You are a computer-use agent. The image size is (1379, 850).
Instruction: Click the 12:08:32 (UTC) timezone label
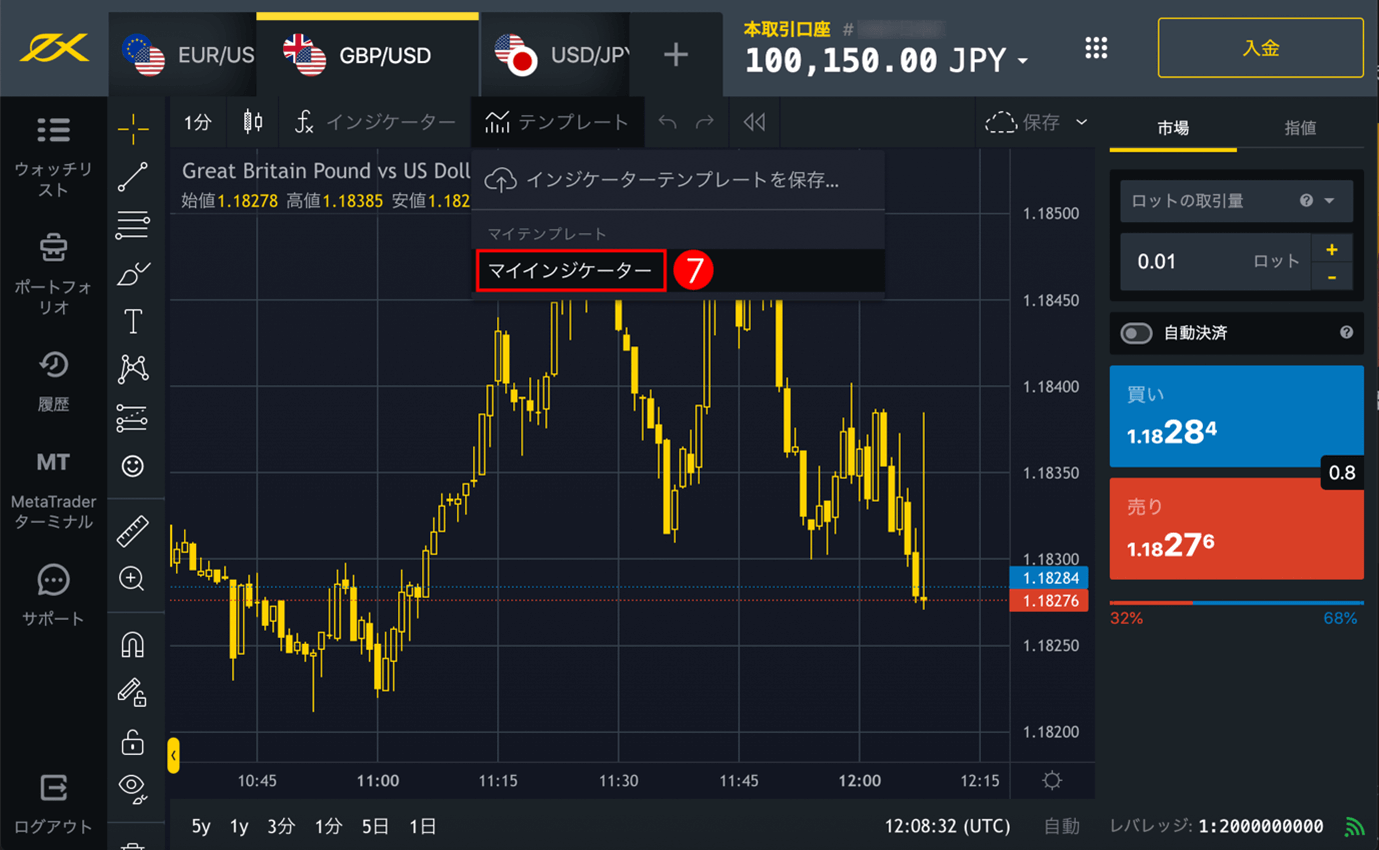click(x=947, y=826)
